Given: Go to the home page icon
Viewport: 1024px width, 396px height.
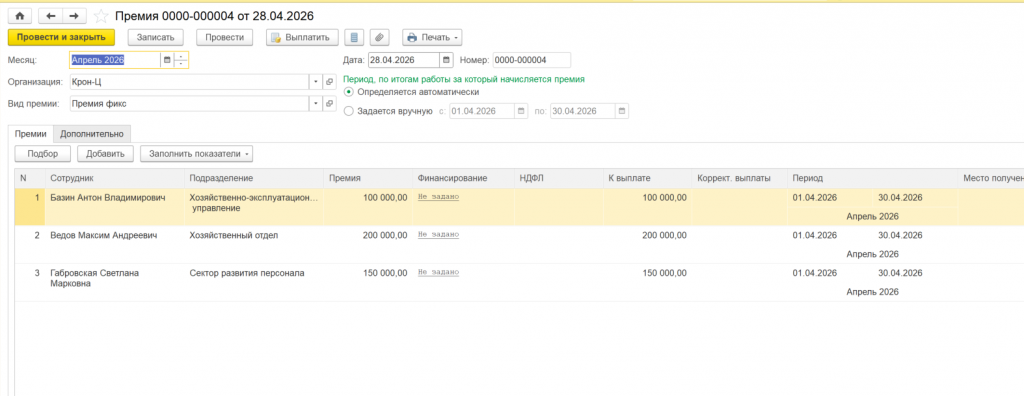Looking at the screenshot, I should (x=19, y=15).
